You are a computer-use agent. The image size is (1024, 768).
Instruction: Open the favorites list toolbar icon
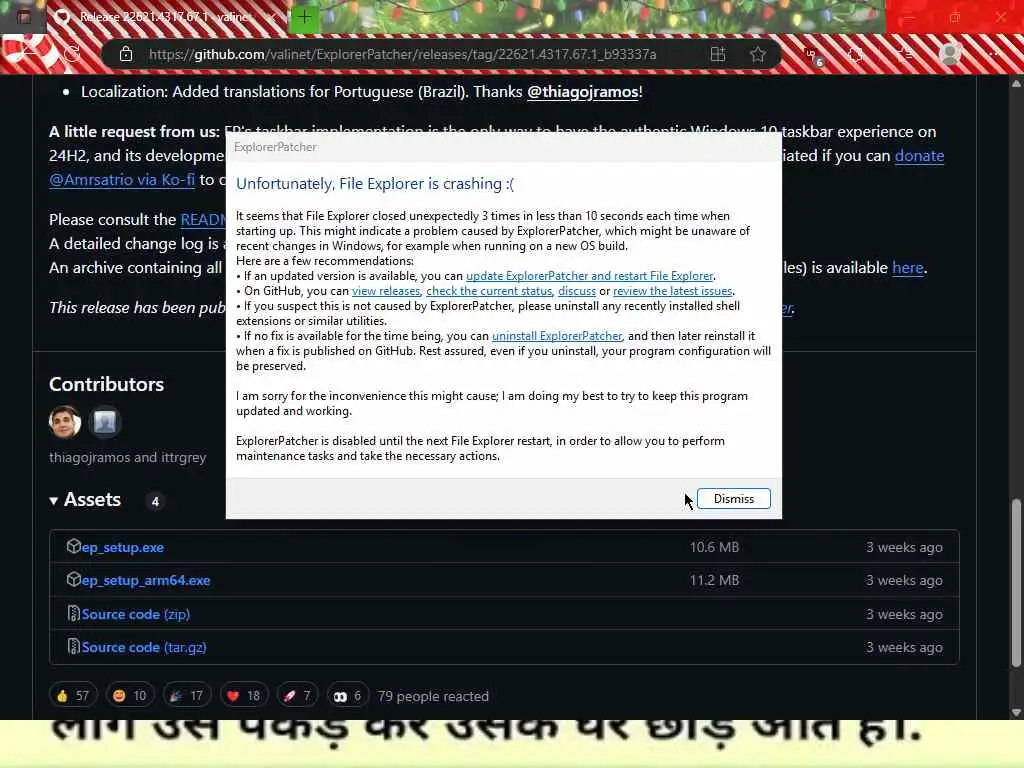(x=904, y=54)
